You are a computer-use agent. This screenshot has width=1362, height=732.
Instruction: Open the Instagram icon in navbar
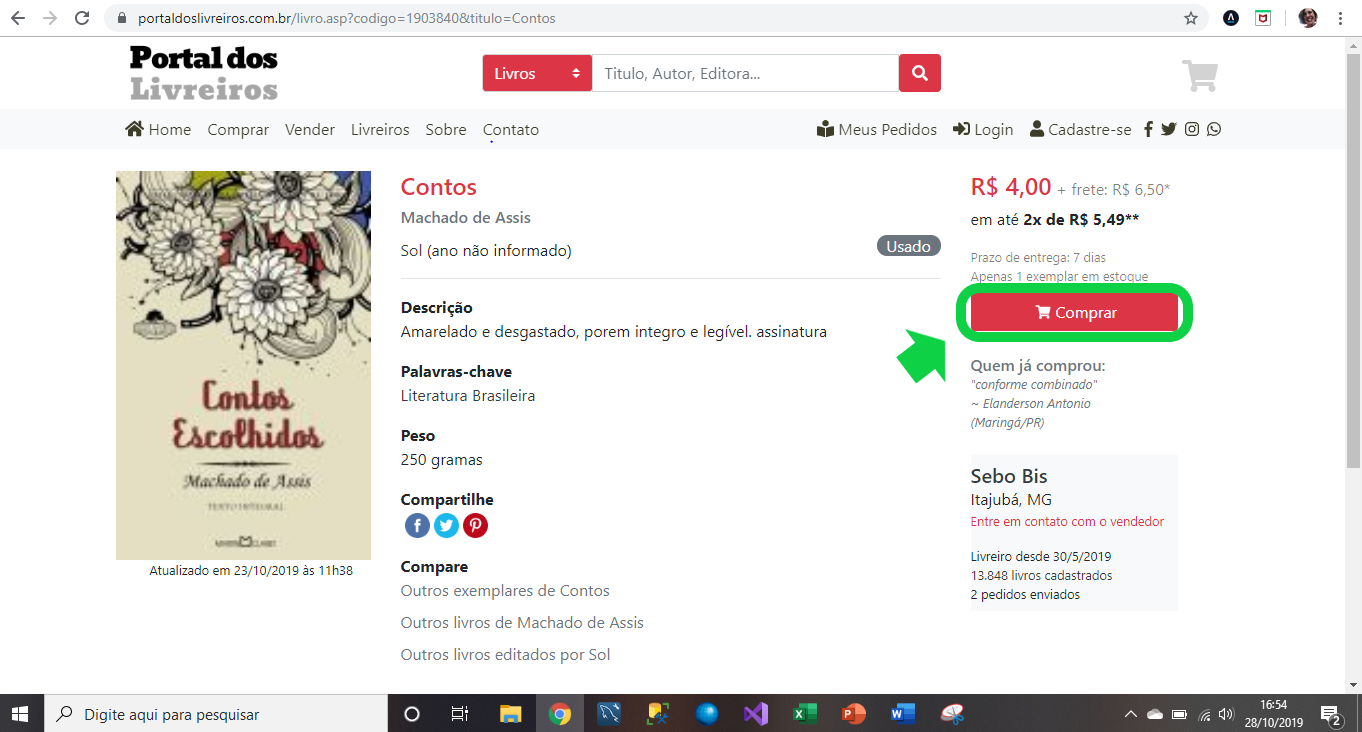coord(1192,129)
